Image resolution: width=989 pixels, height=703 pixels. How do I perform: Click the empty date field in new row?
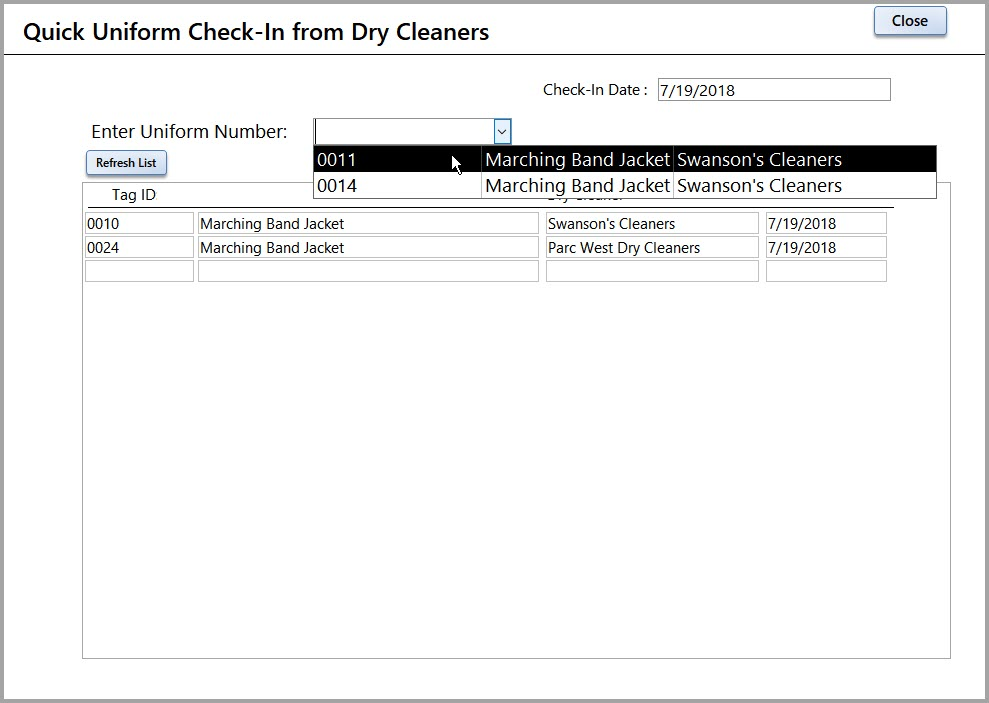[x=826, y=271]
